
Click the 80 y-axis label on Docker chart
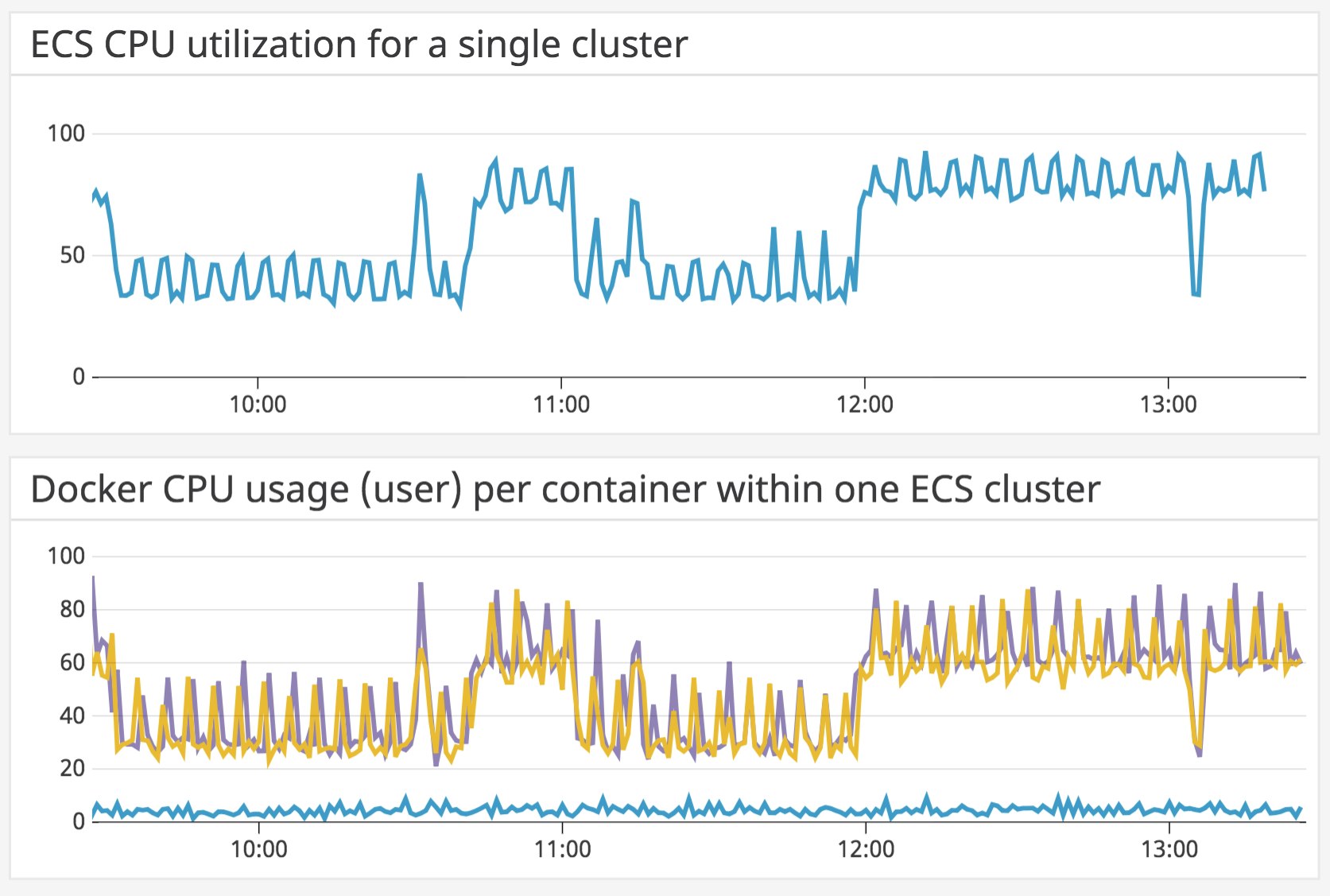[x=72, y=609]
